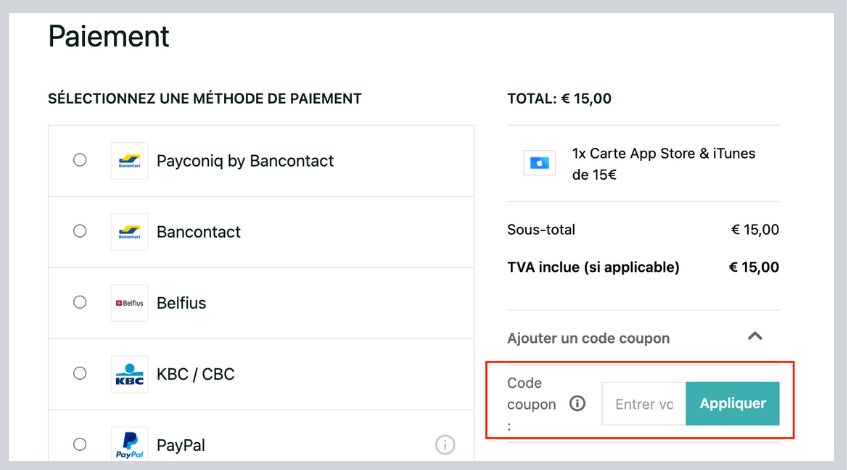The width and height of the screenshot is (847, 470).
Task: Click the App Store card thumbnail
Action: pyautogui.click(x=540, y=163)
